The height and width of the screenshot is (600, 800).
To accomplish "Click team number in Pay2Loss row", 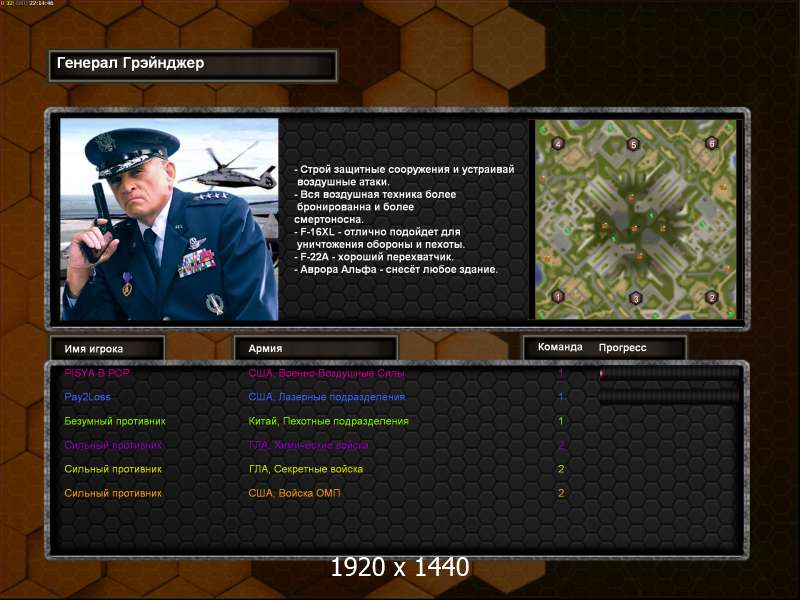I will (561, 397).
